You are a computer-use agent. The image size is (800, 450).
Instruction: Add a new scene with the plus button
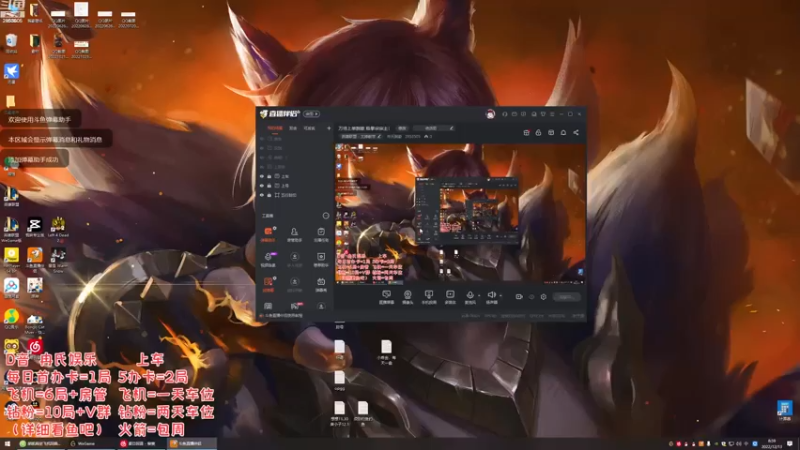pos(329,129)
